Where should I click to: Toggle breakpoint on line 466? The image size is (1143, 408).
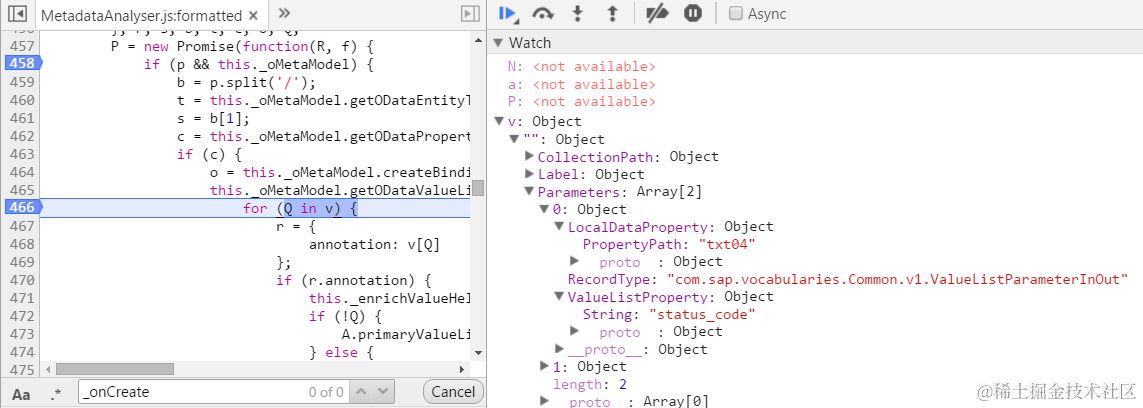tap(22, 208)
